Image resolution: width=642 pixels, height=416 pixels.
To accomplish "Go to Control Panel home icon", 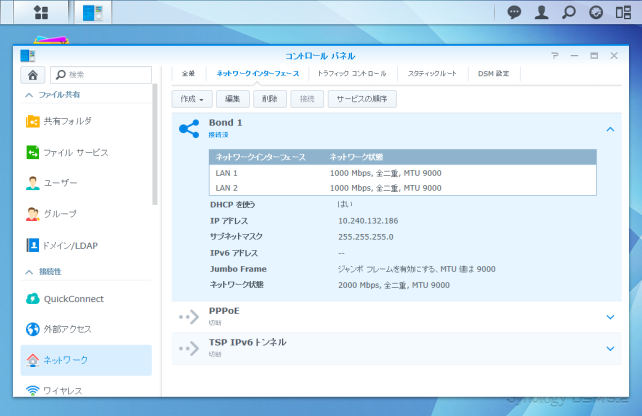I will (33, 75).
